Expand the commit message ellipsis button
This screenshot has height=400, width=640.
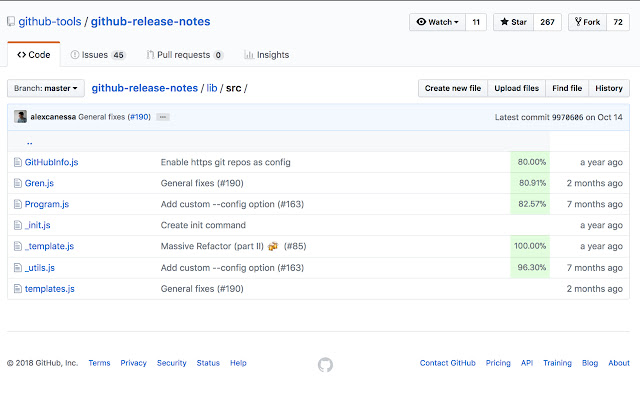click(x=163, y=117)
